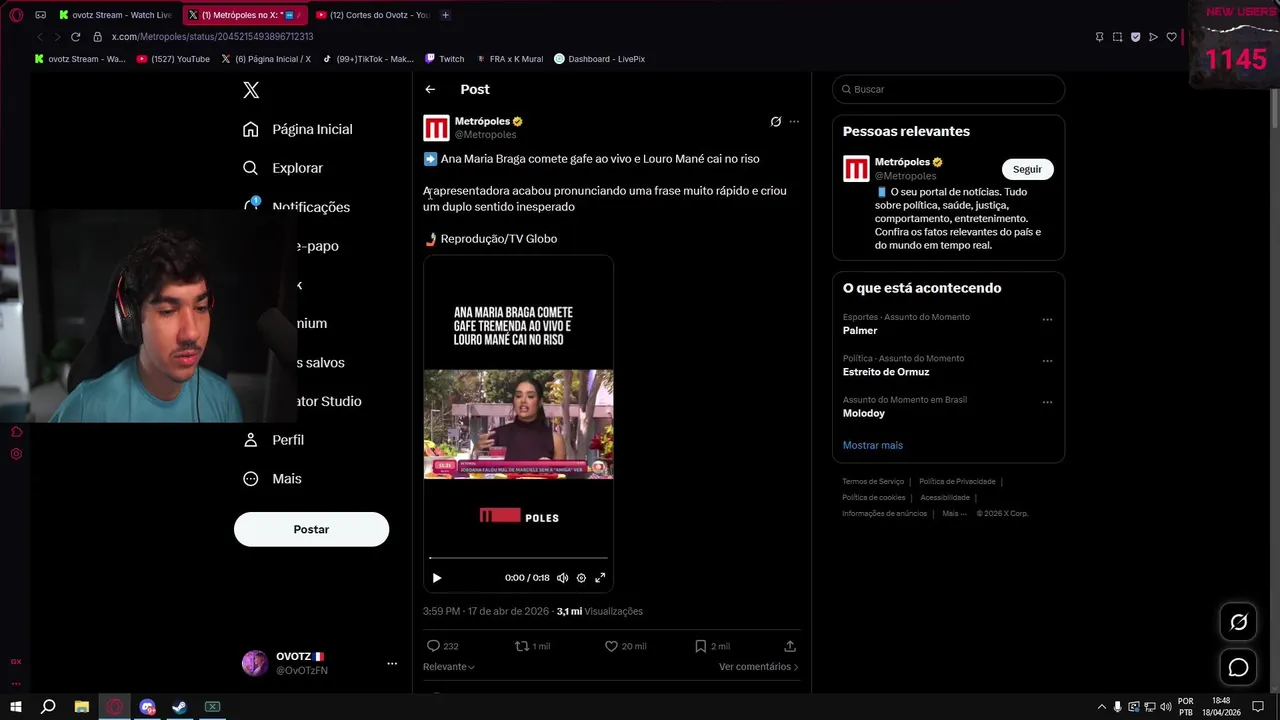Image resolution: width=1280 pixels, height=720 pixels.
Task: Open Notificações in the X sidebar
Action: [297, 206]
